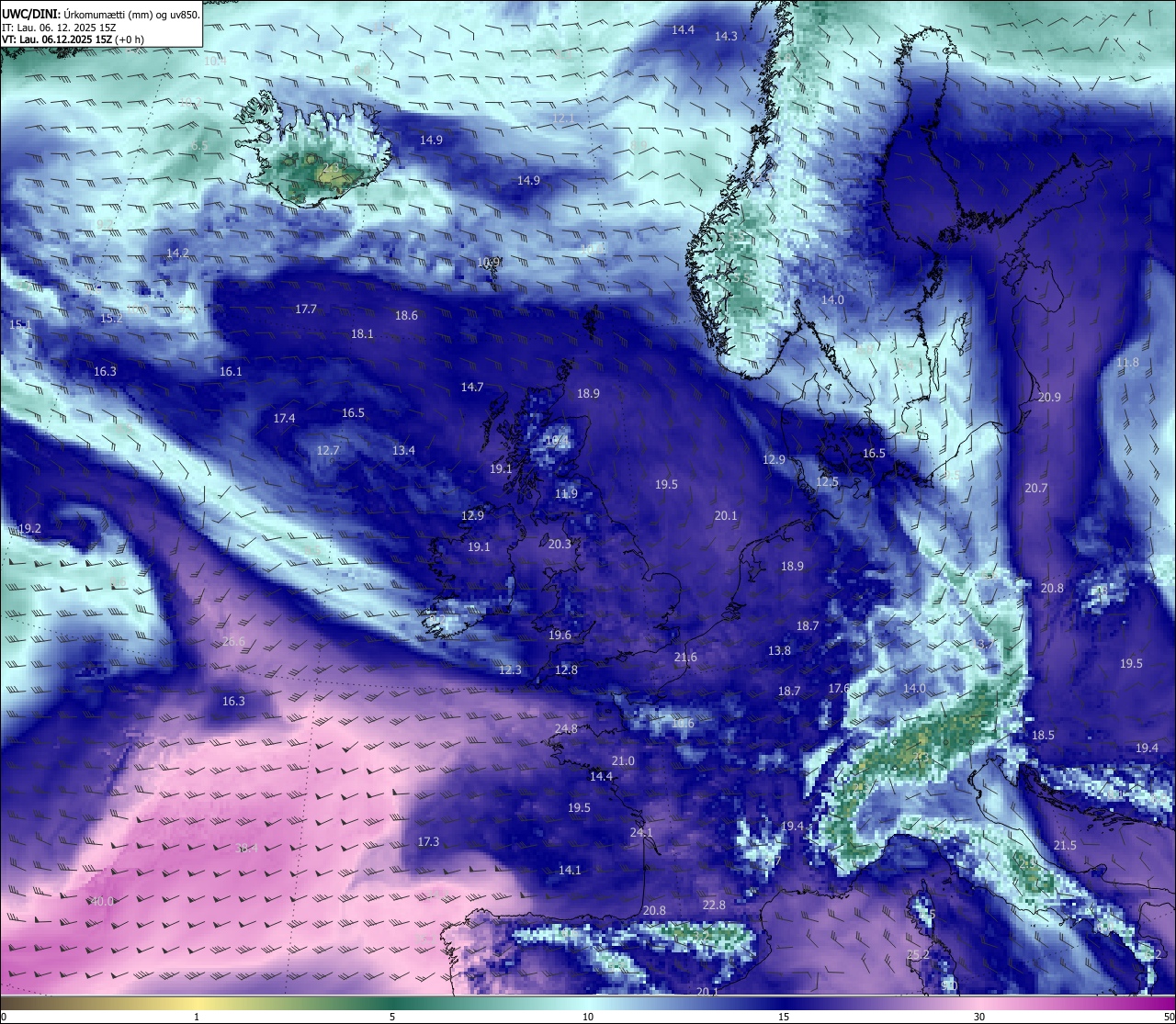Click the 12.3 value label
This screenshot has height=1024, width=1176.
[x=510, y=670]
